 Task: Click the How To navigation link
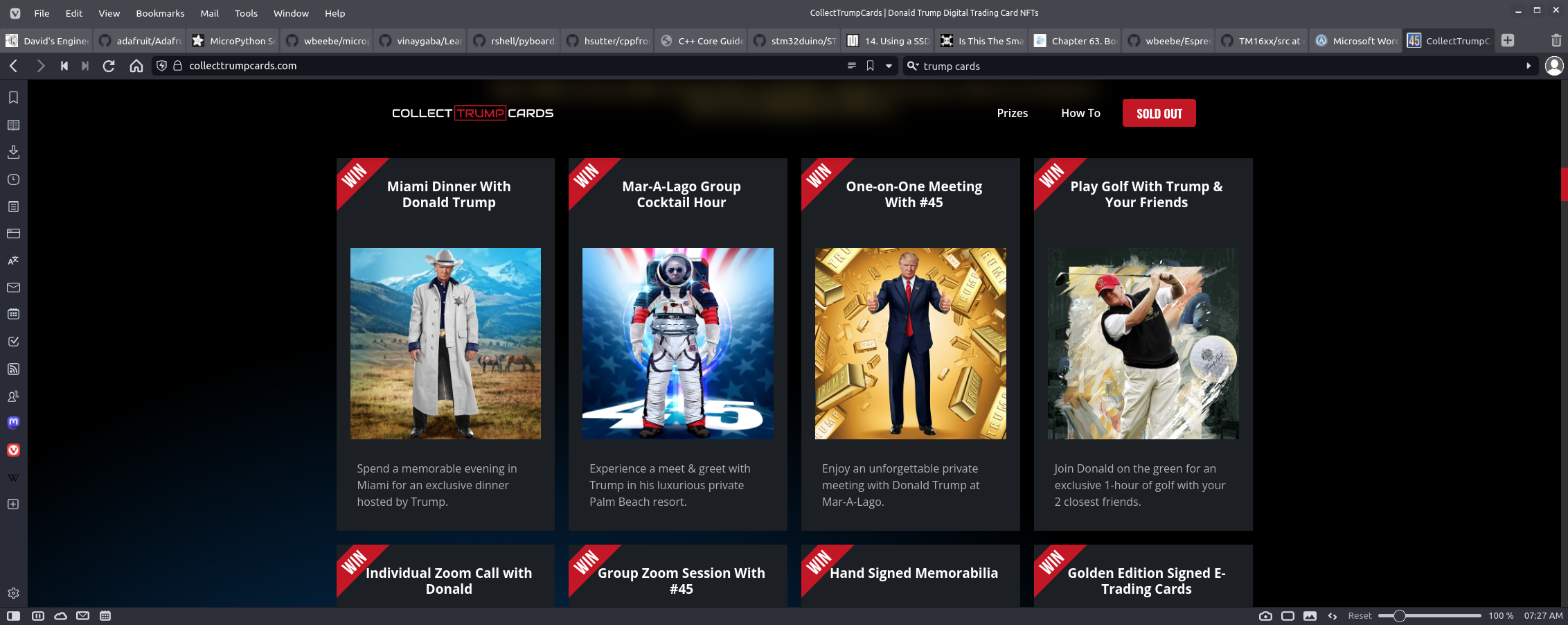tap(1080, 113)
